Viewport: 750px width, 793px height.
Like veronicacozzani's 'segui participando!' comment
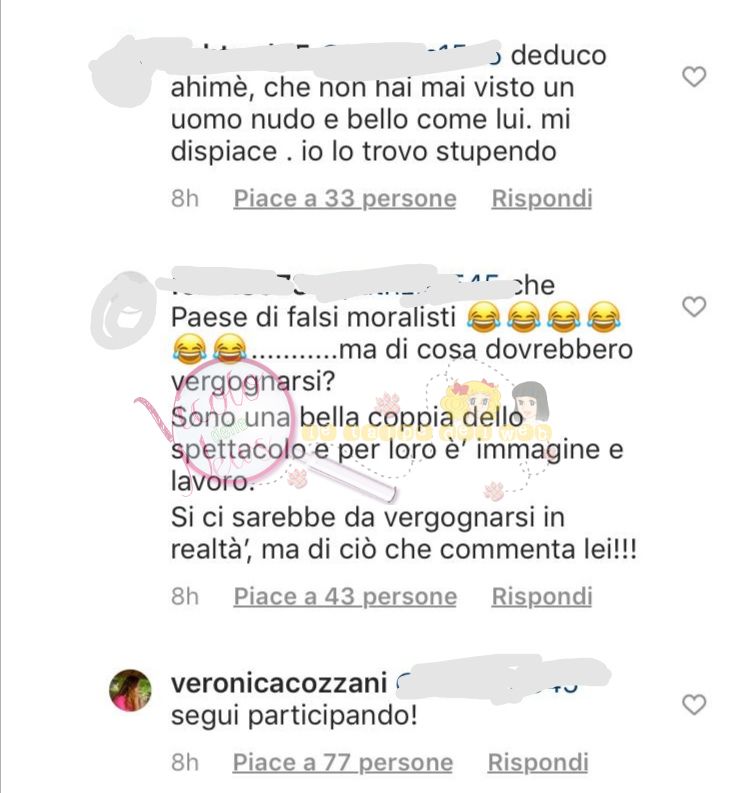point(694,704)
